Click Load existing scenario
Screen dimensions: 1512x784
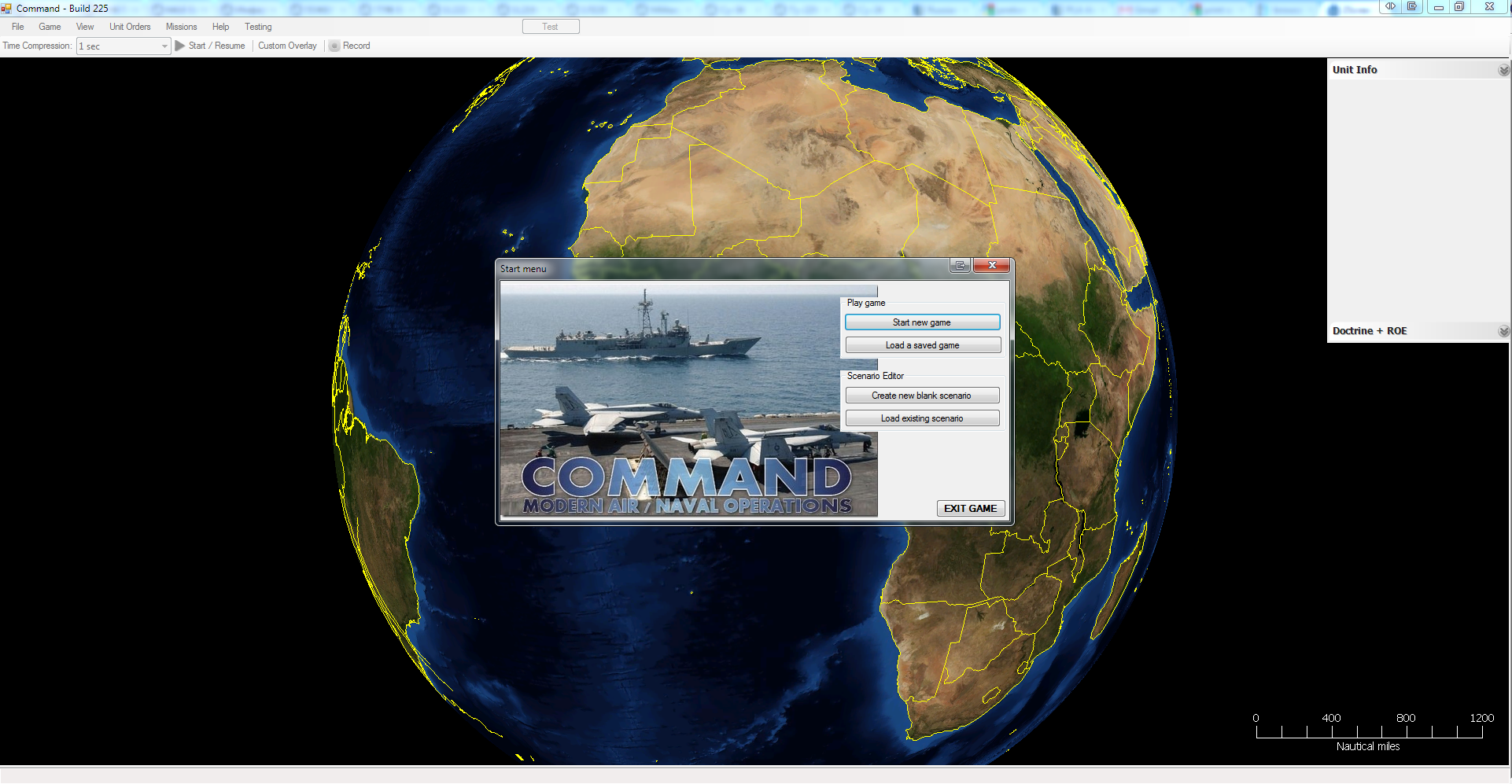point(922,418)
